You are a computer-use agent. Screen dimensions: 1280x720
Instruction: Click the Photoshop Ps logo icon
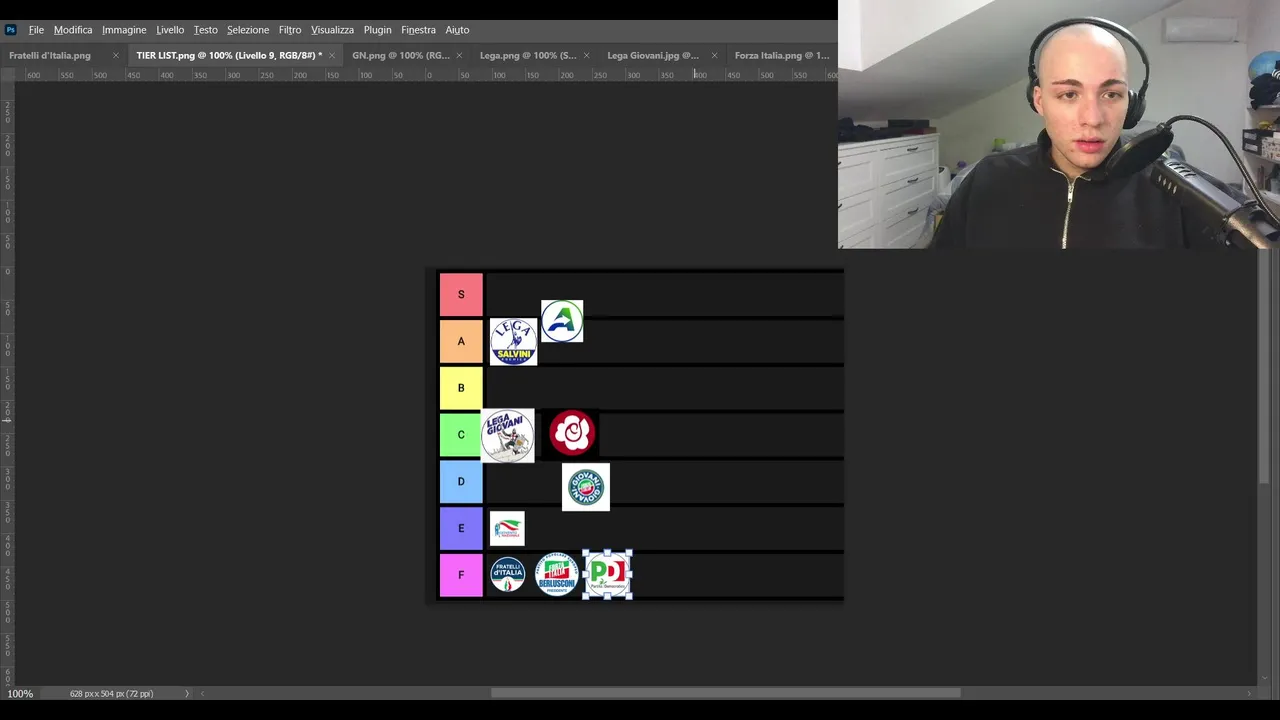pos(11,30)
